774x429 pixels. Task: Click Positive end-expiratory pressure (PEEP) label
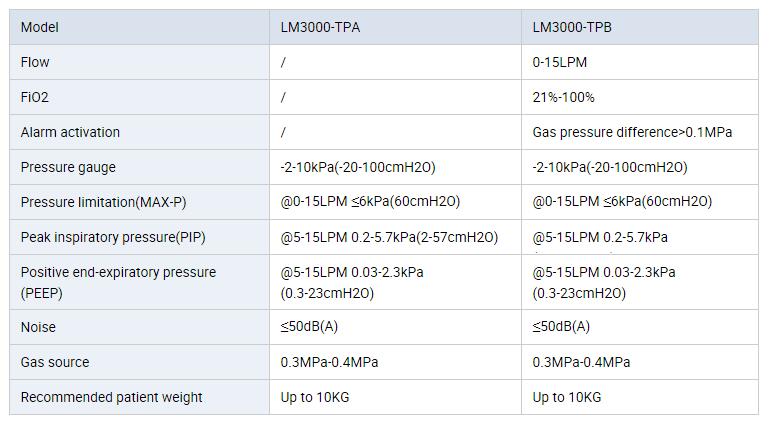click(118, 282)
